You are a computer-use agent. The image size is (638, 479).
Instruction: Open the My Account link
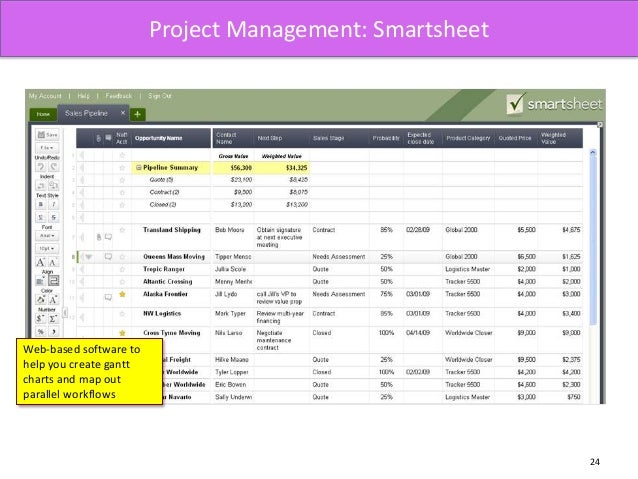point(45,96)
